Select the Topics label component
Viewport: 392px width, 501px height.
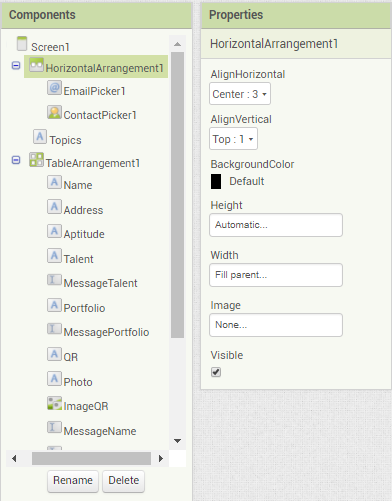65,140
